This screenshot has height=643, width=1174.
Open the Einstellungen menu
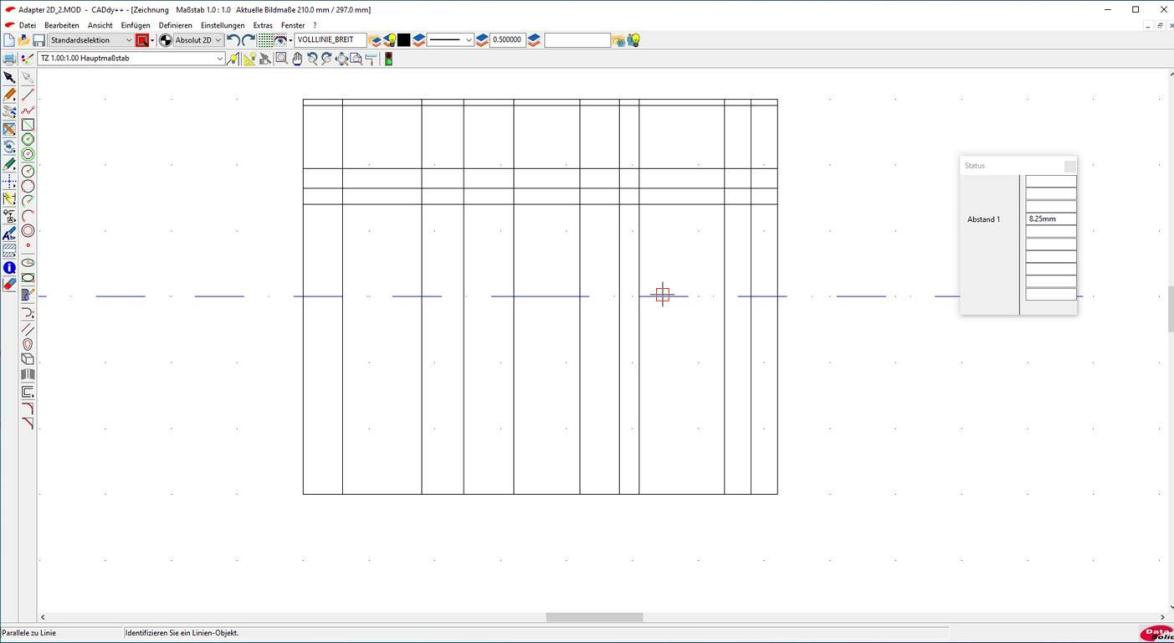tap(222, 25)
